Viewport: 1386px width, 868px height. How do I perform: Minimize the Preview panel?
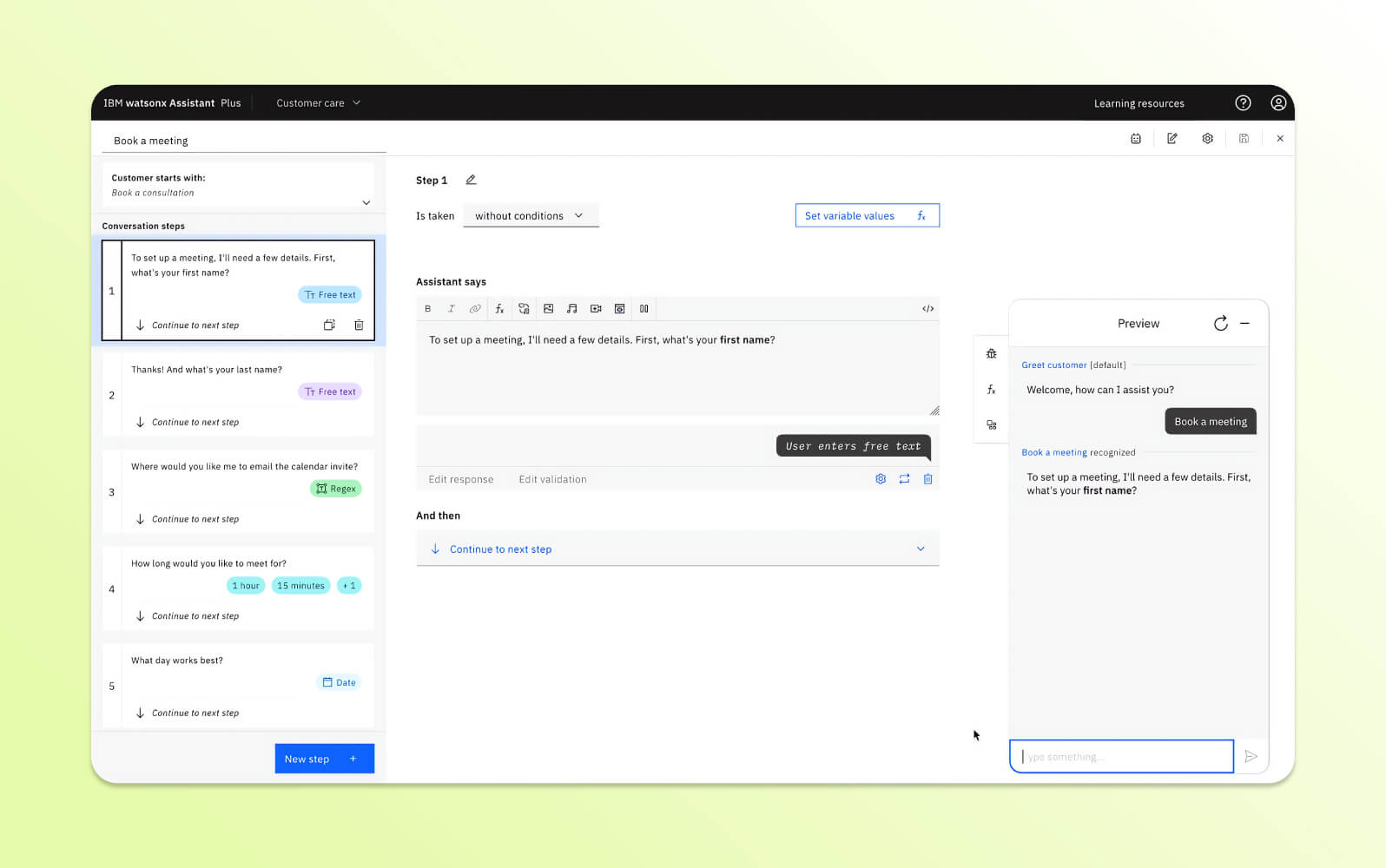pyautogui.click(x=1244, y=323)
